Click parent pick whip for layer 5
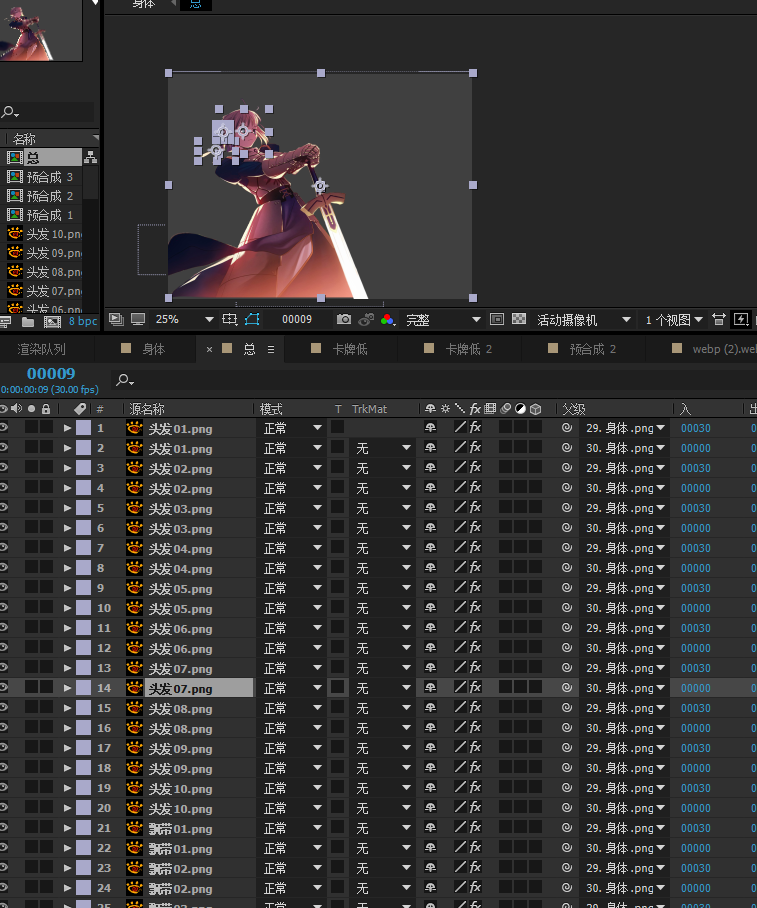 point(567,508)
